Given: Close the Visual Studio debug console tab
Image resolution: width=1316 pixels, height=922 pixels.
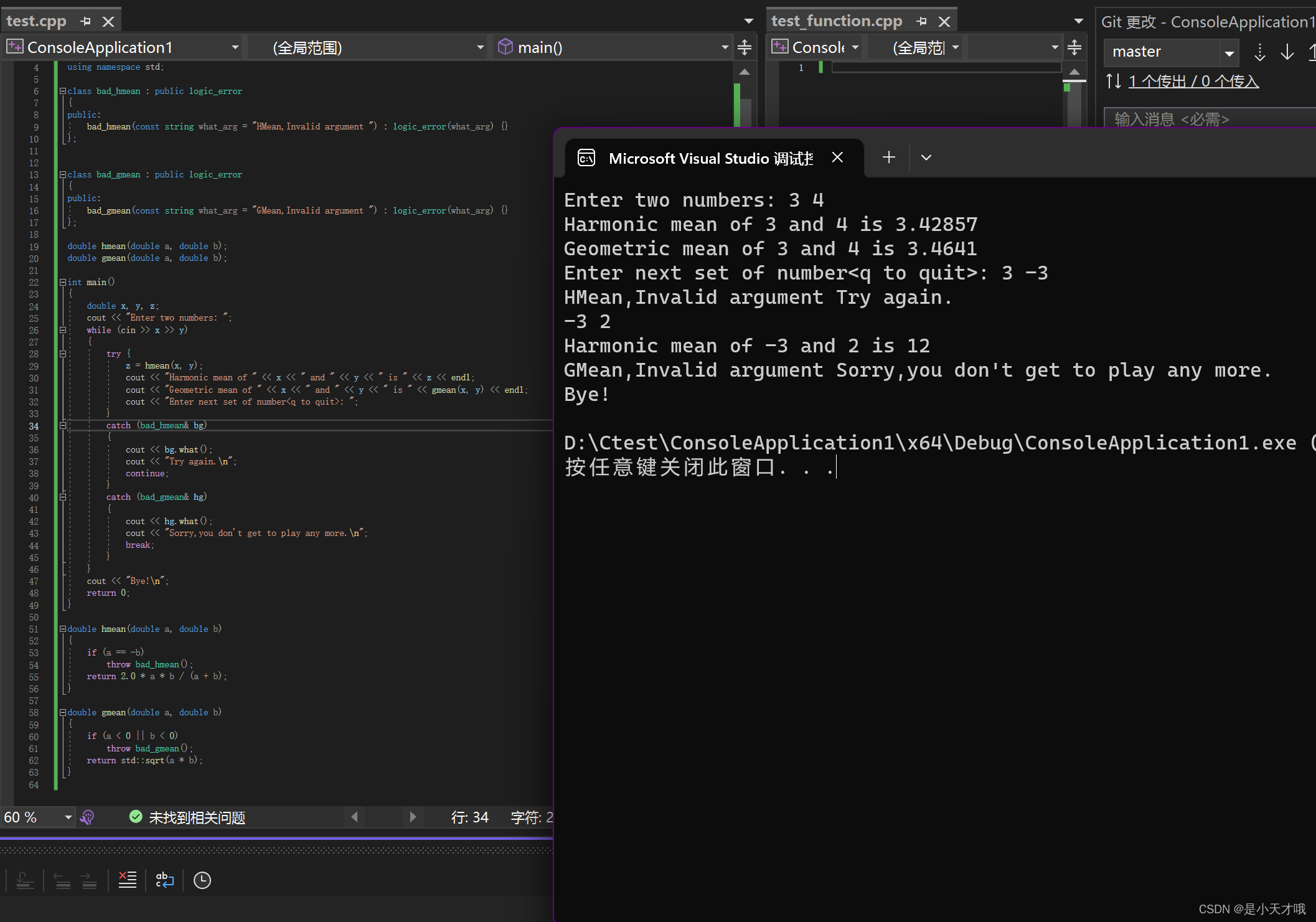Looking at the screenshot, I should point(838,158).
